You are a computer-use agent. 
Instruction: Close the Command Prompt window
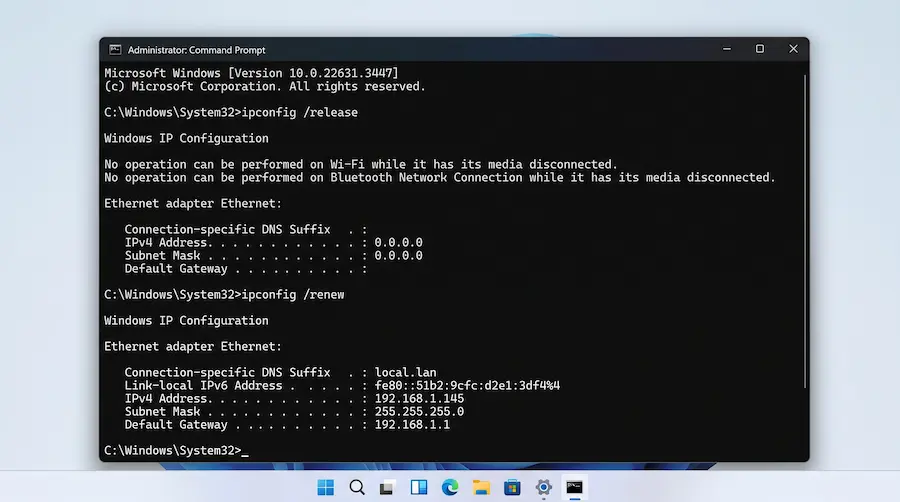pyautogui.click(x=793, y=49)
